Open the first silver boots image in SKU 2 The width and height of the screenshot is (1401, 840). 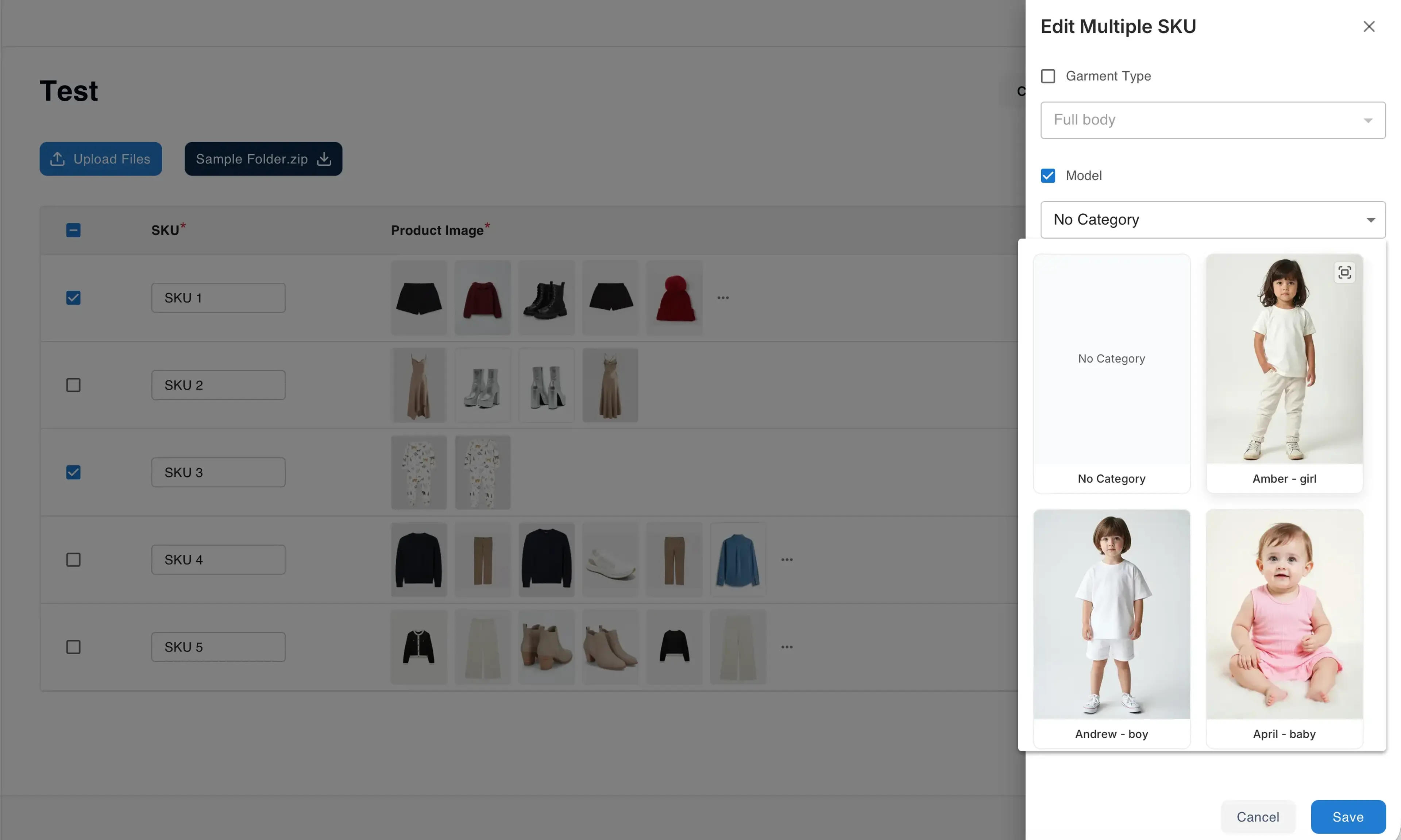click(x=482, y=385)
